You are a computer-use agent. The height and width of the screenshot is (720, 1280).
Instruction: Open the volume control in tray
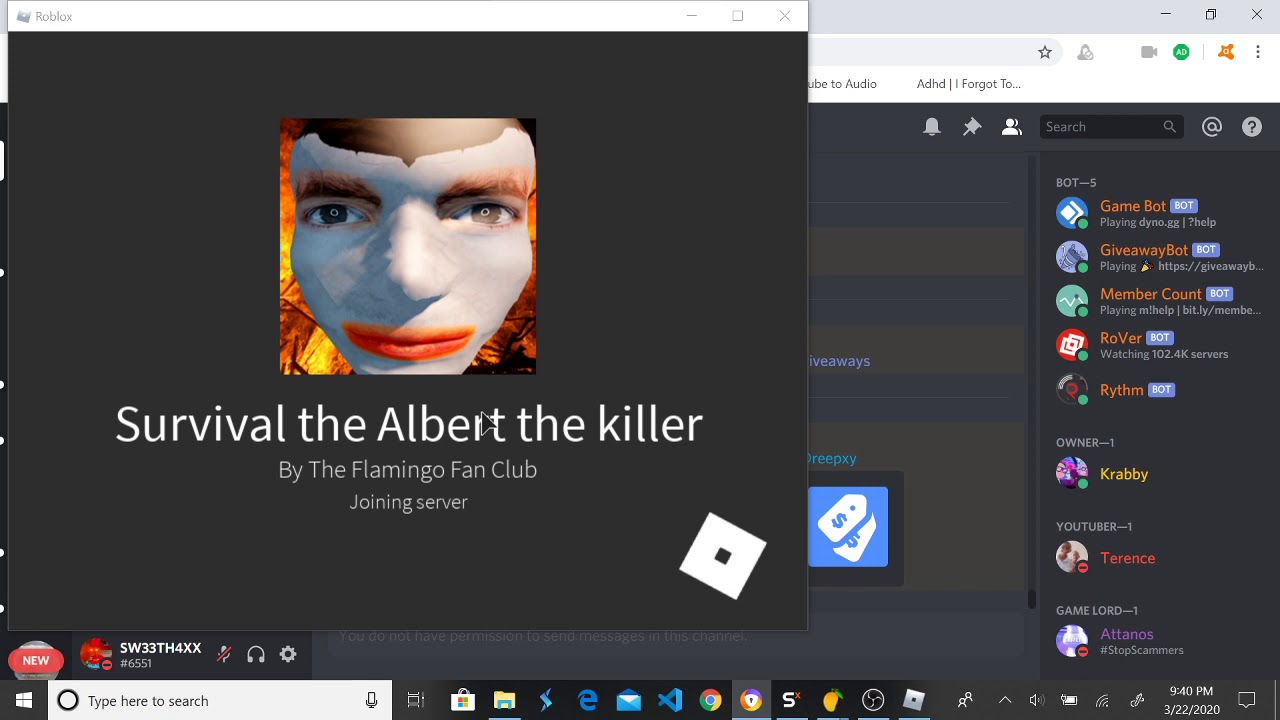pos(1037,701)
